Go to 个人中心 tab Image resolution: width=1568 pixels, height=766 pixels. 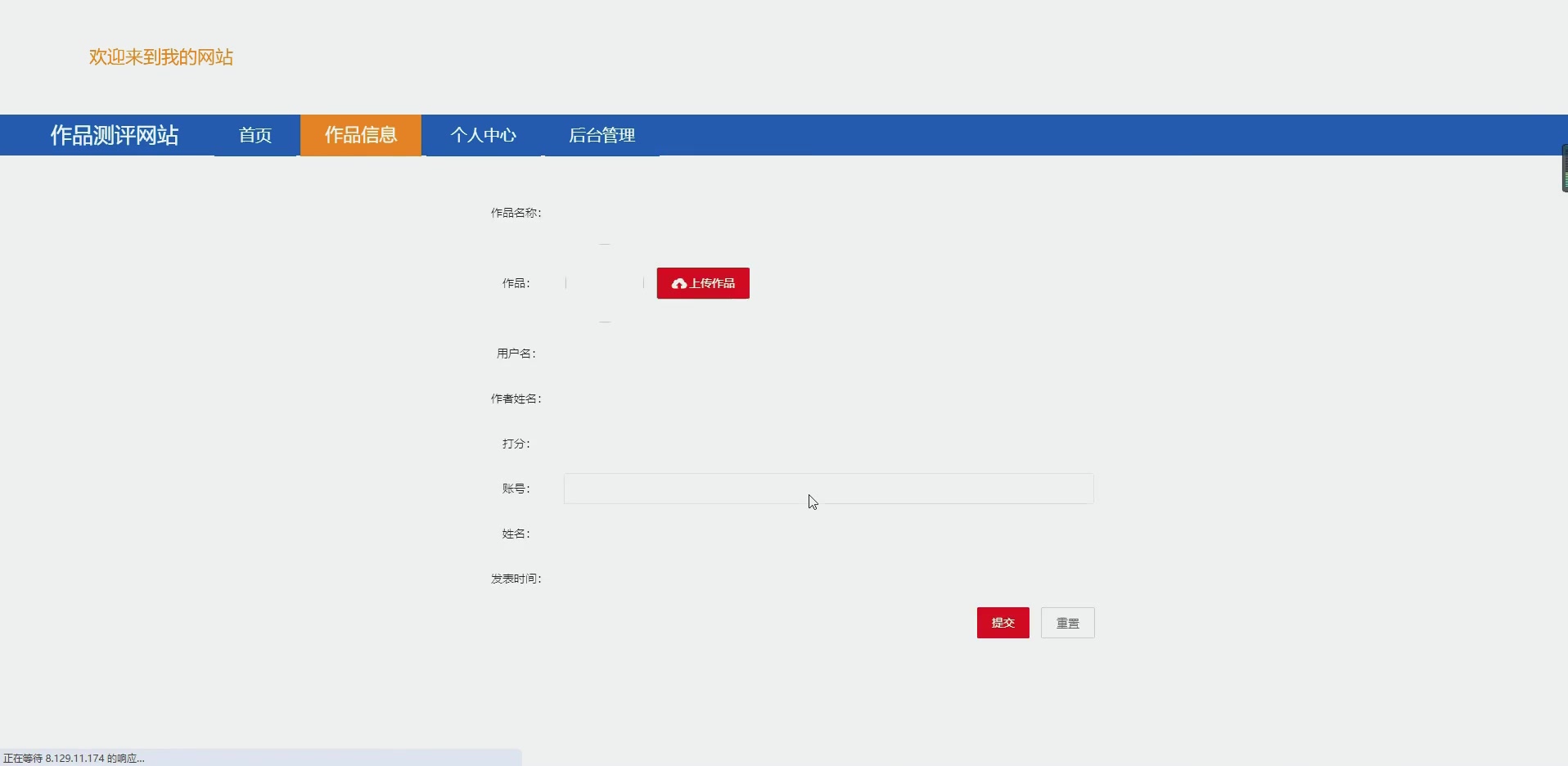pos(483,135)
